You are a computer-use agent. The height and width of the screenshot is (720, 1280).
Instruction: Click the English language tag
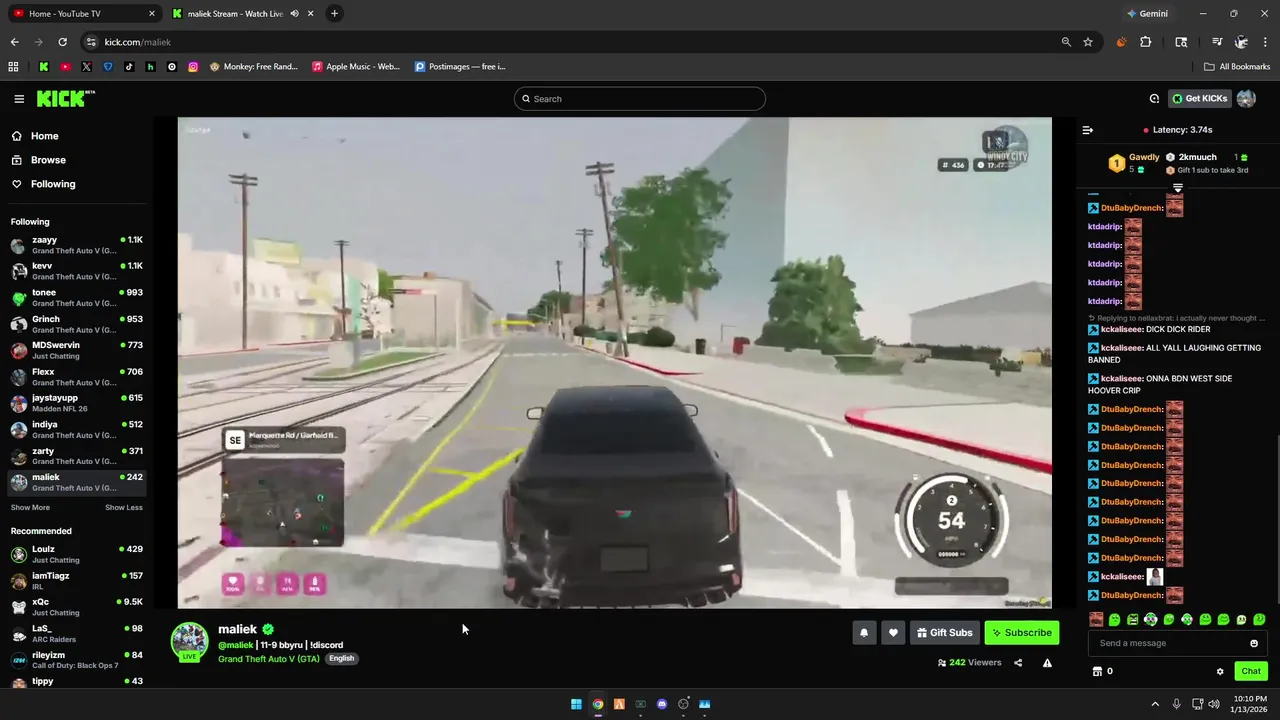(x=341, y=659)
